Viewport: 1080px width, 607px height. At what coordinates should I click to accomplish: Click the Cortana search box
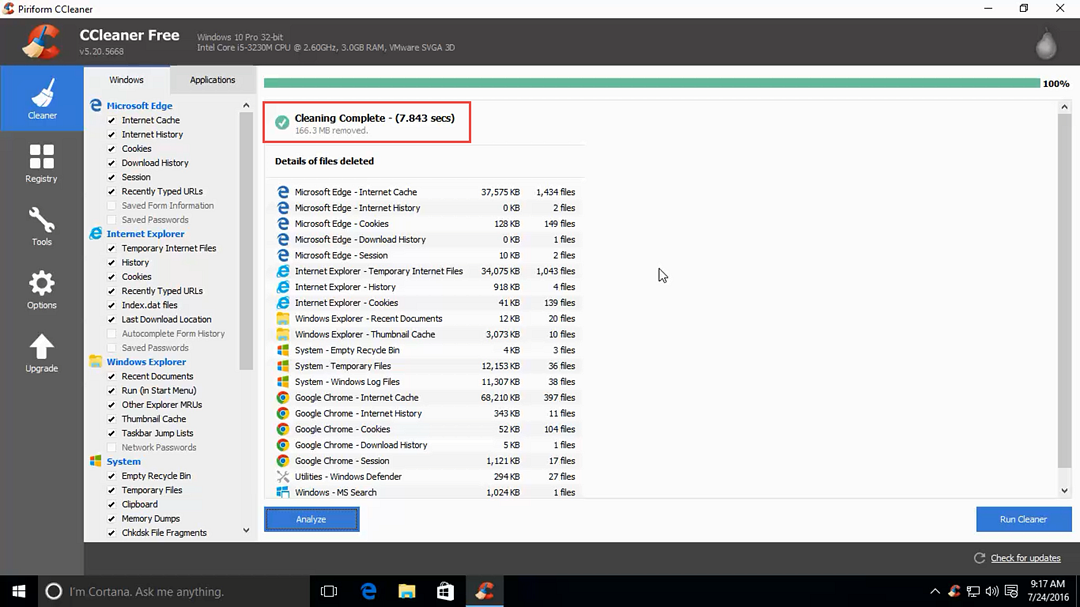[x=174, y=591]
